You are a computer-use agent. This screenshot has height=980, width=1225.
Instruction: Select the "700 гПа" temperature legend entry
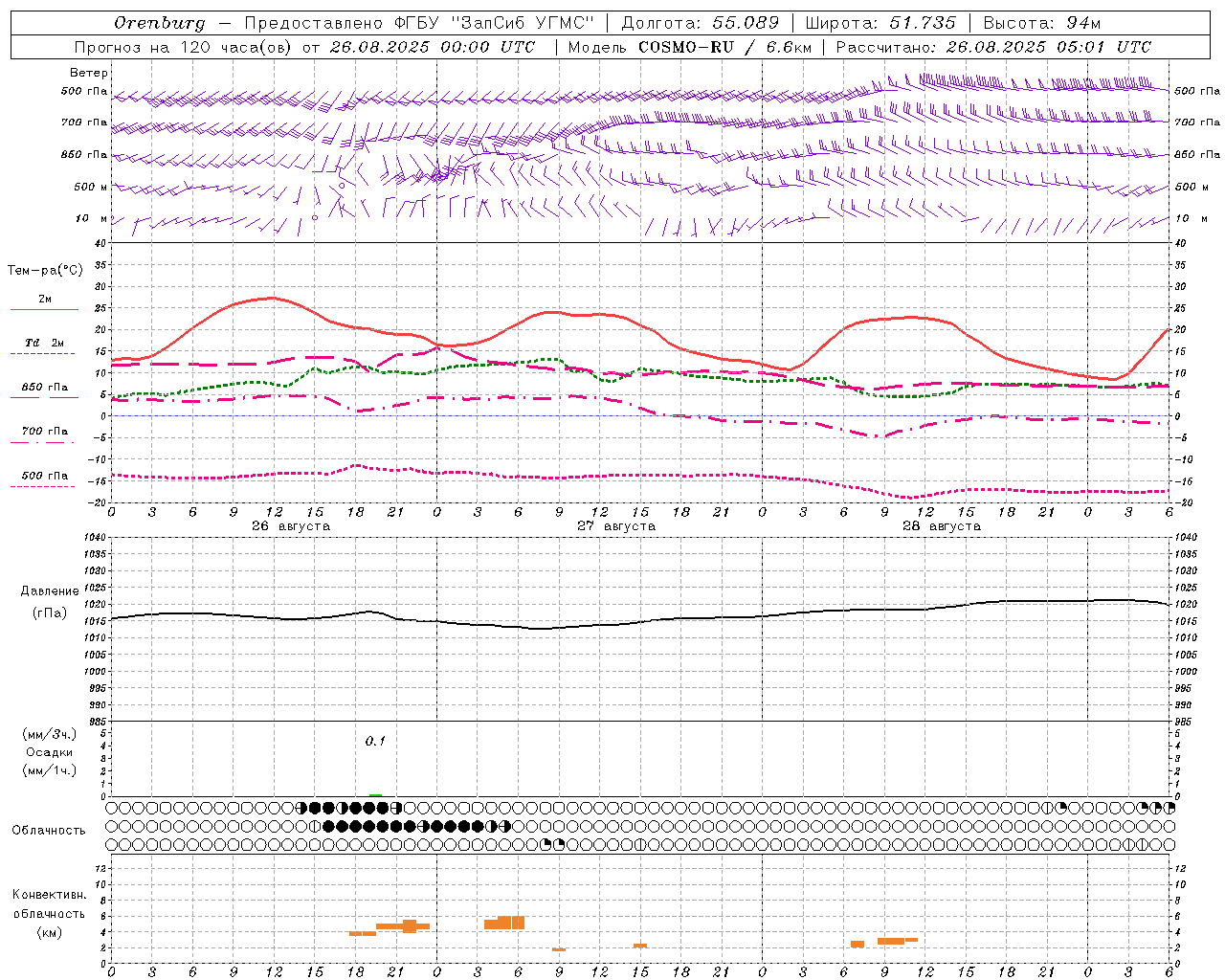click(44, 432)
